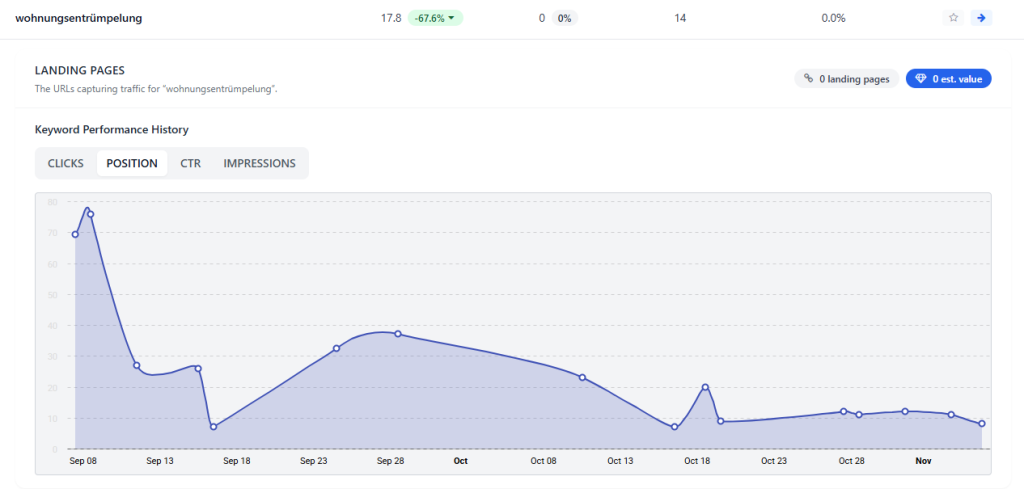
Task: Show the CTR chart tab
Action: tap(190, 163)
